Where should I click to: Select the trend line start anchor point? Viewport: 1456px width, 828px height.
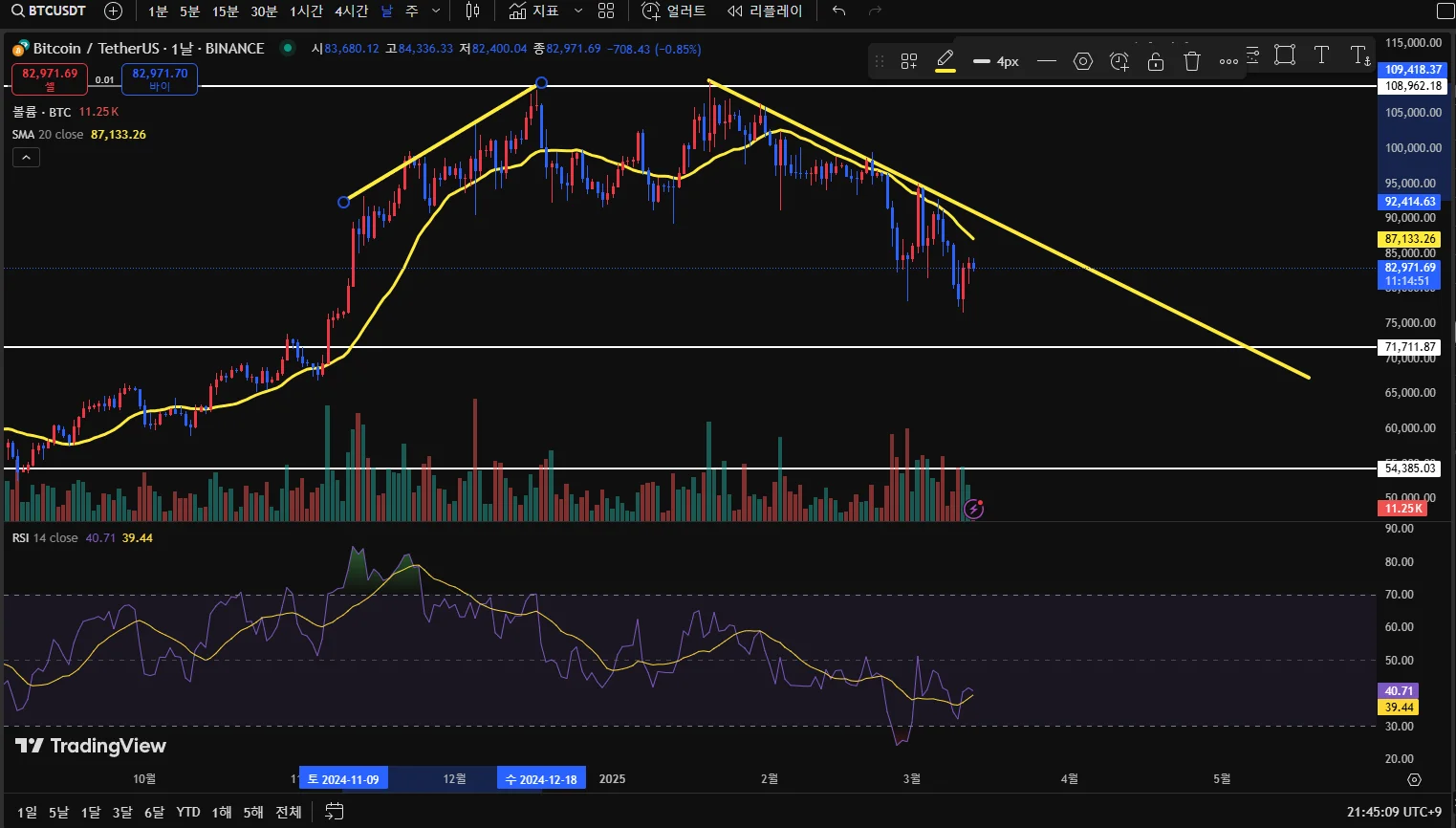pos(344,202)
